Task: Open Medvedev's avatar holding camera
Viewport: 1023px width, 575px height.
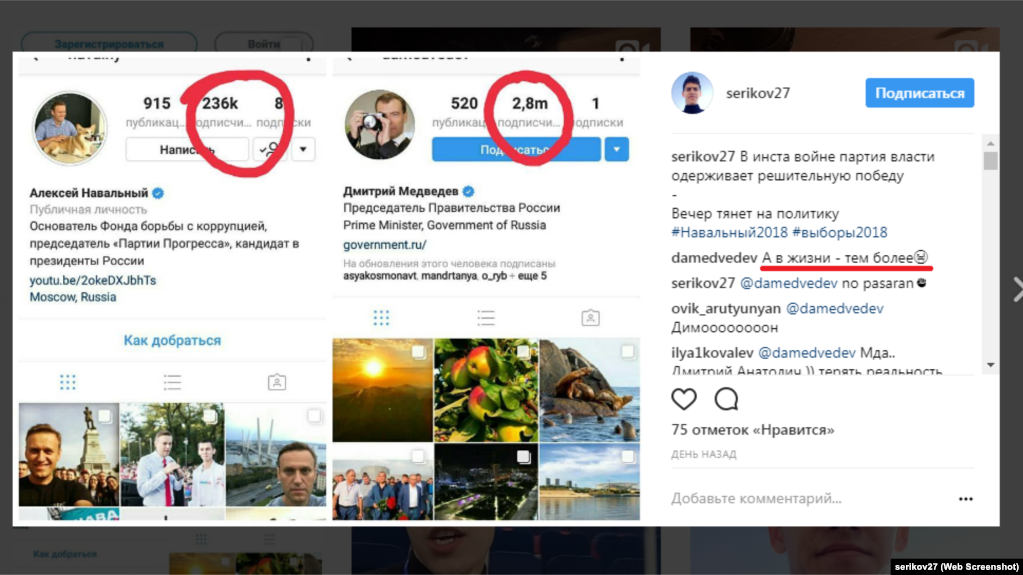Action: pos(380,125)
